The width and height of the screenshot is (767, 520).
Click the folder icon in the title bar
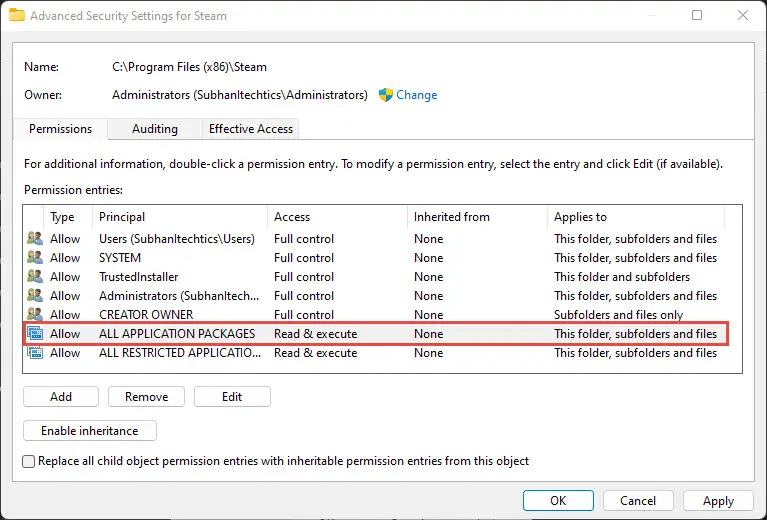coord(17,15)
